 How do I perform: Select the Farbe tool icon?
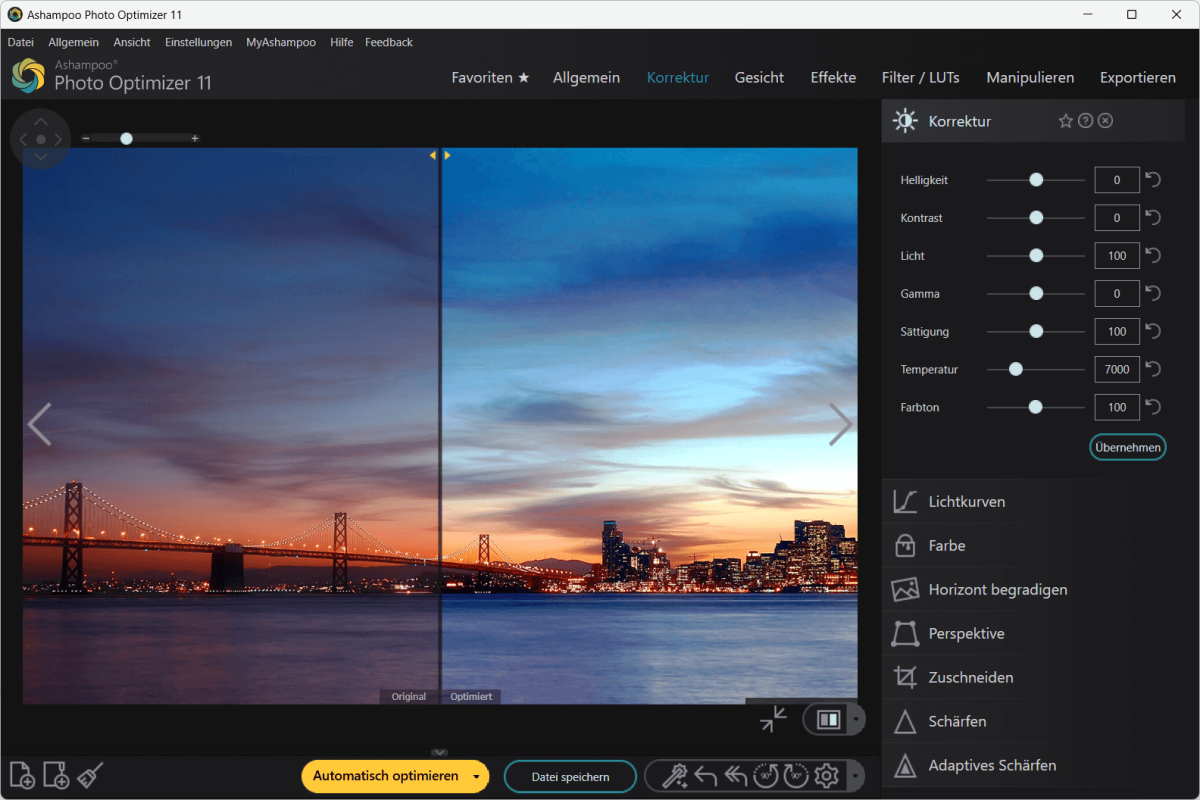click(x=905, y=545)
